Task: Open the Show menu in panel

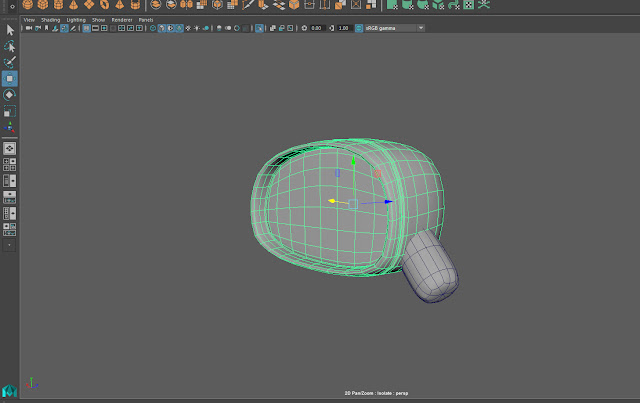Action: coord(98,20)
